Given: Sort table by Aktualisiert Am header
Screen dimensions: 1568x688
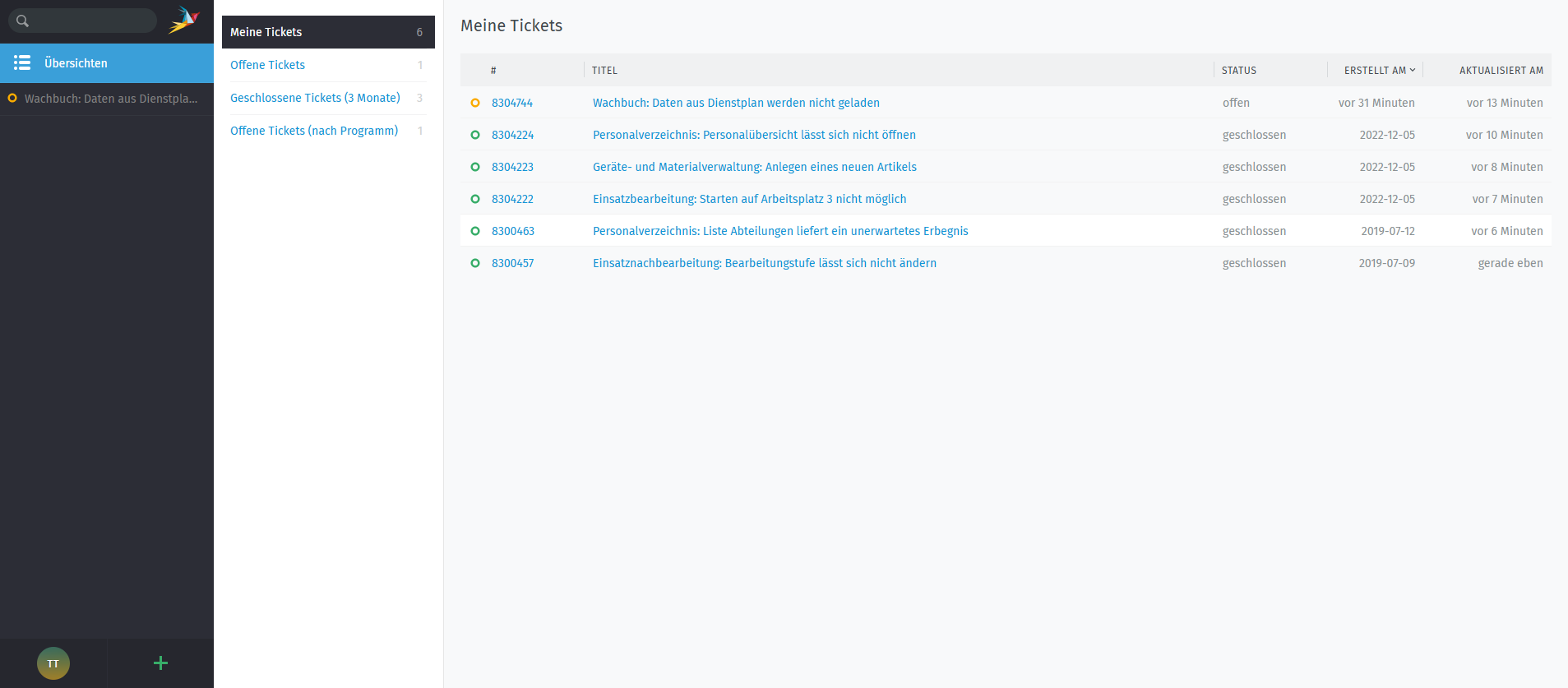Looking at the screenshot, I should 1501,71.
